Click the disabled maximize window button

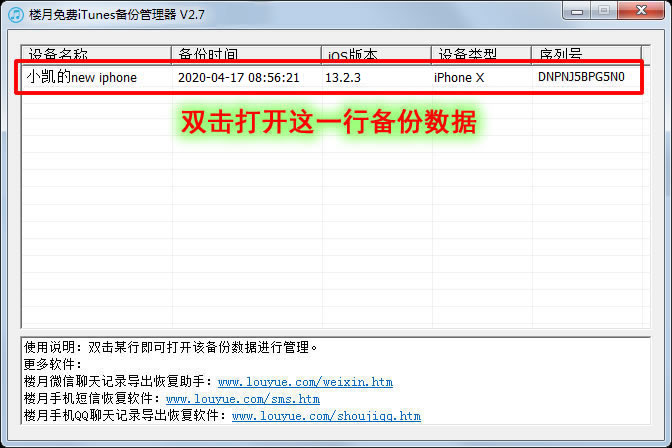[x=604, y=11]
